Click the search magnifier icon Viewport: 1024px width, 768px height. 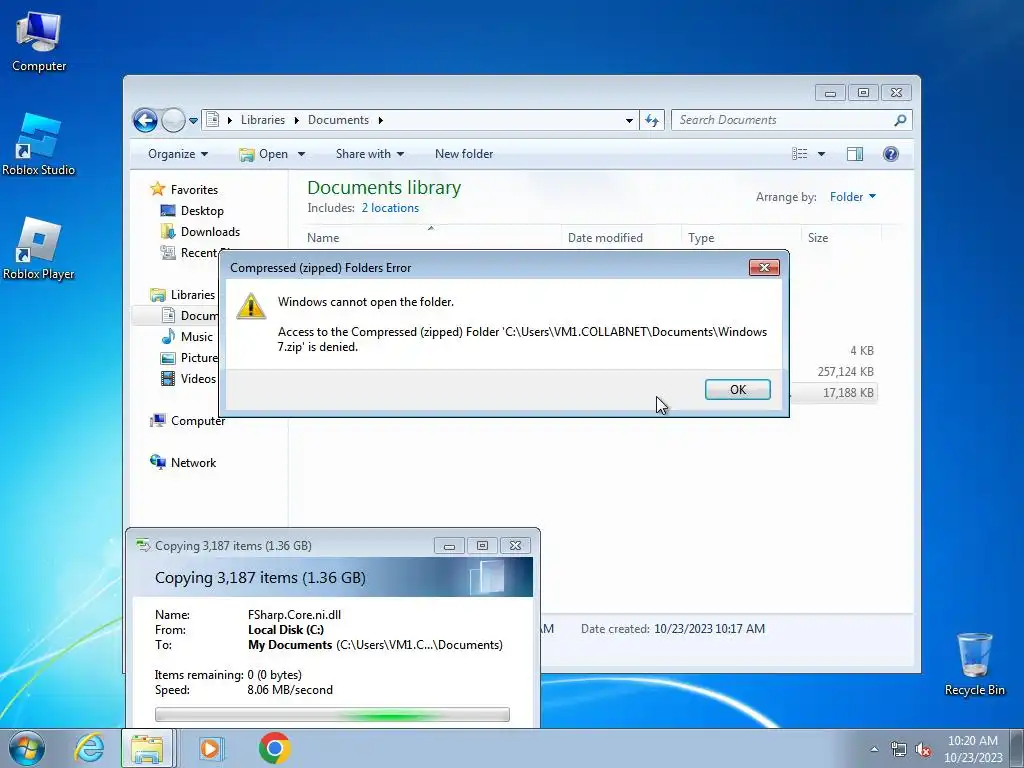900,120
